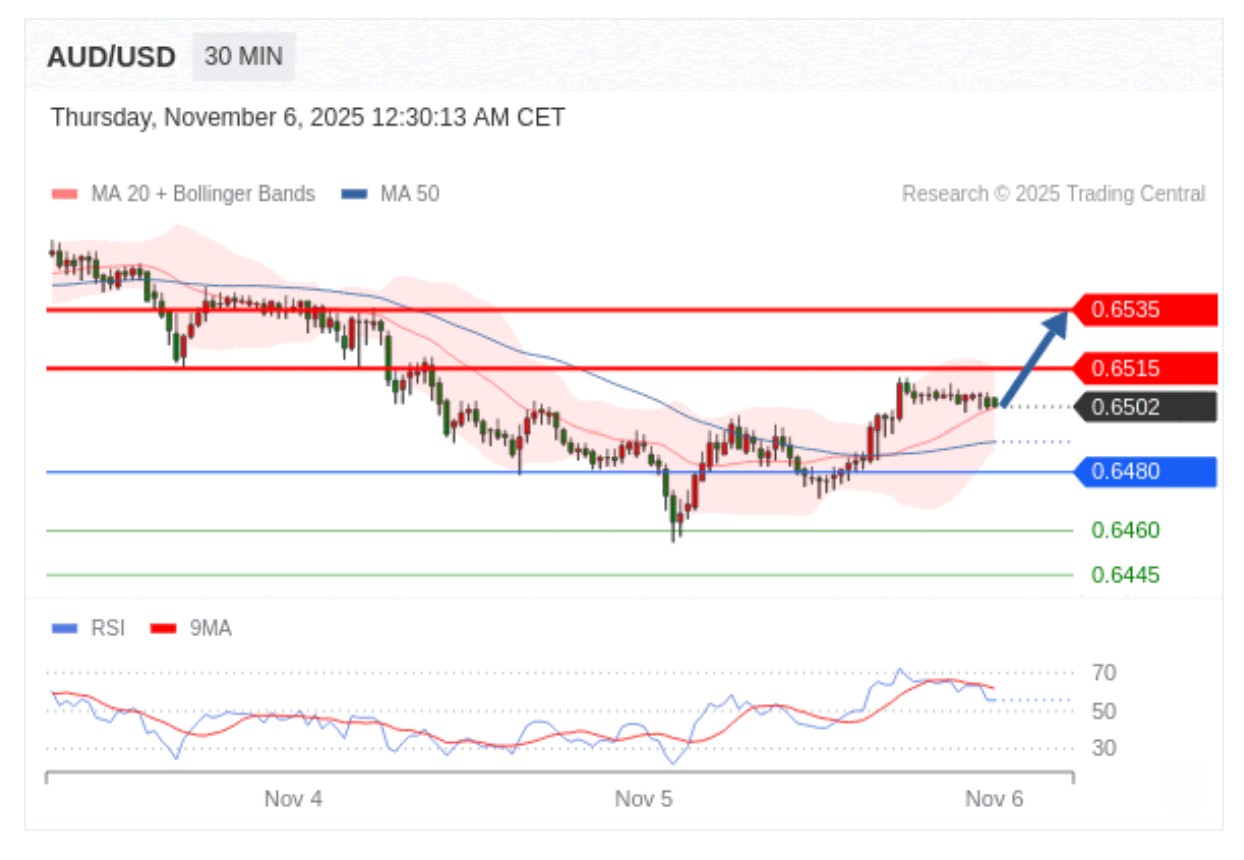
Task: Click the blue upward forecast arrow
Action: coord(1035,358)
